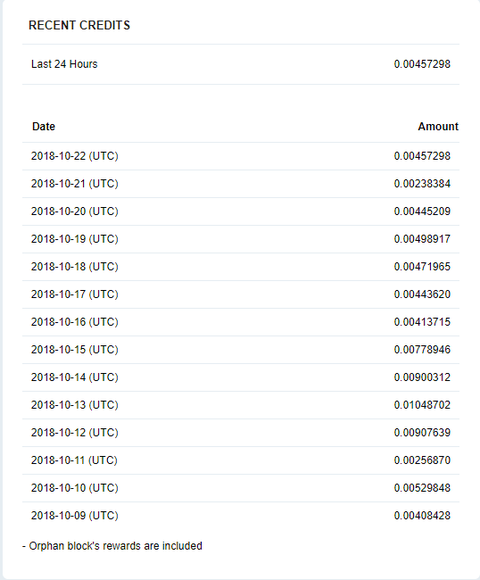Click the Amount column header
The height and width of the screenshot is (580, 480).
[438, 127]
